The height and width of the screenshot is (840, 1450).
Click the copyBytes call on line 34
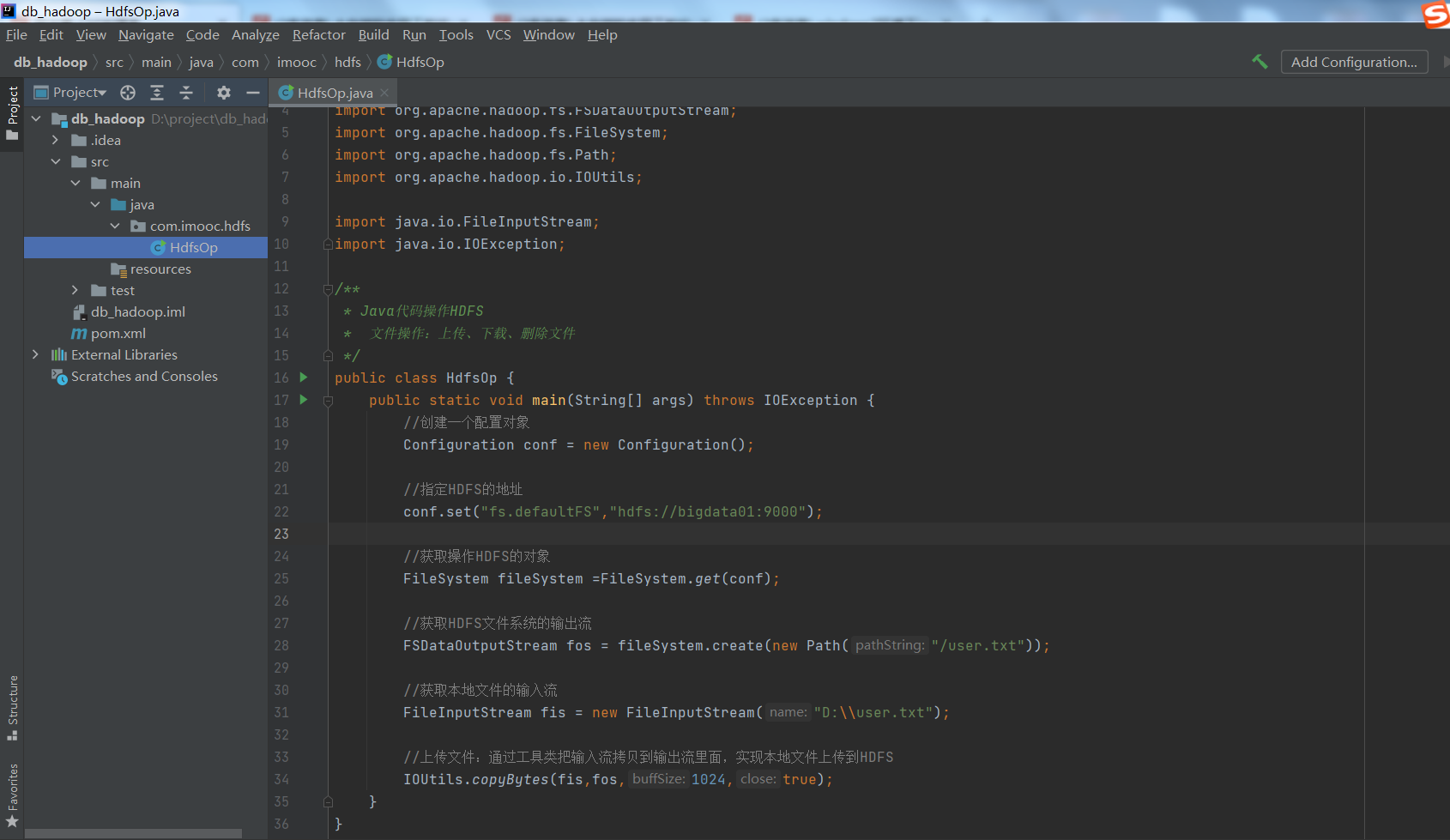pos(511,779)
